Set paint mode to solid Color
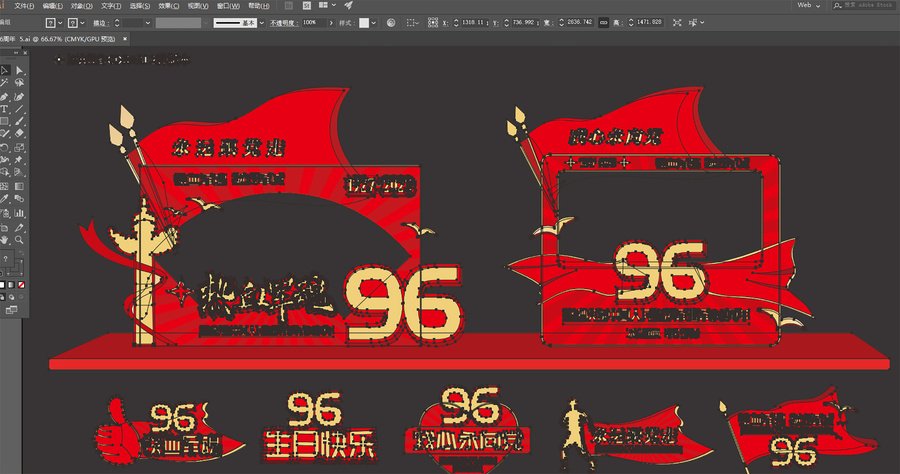Screen dimensions: 900x474 pyautogui.click(x=2, y=285)
